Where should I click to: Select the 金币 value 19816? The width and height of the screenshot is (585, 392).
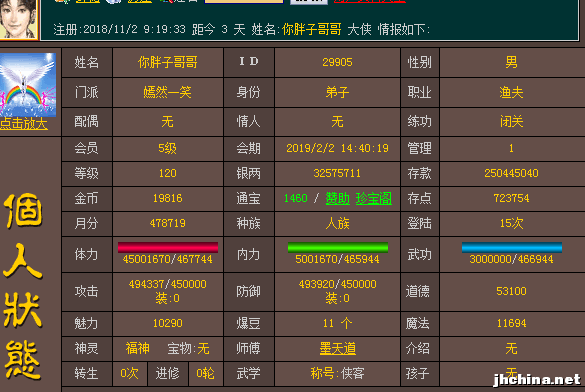pyautogui.click(x=168, y=198)
